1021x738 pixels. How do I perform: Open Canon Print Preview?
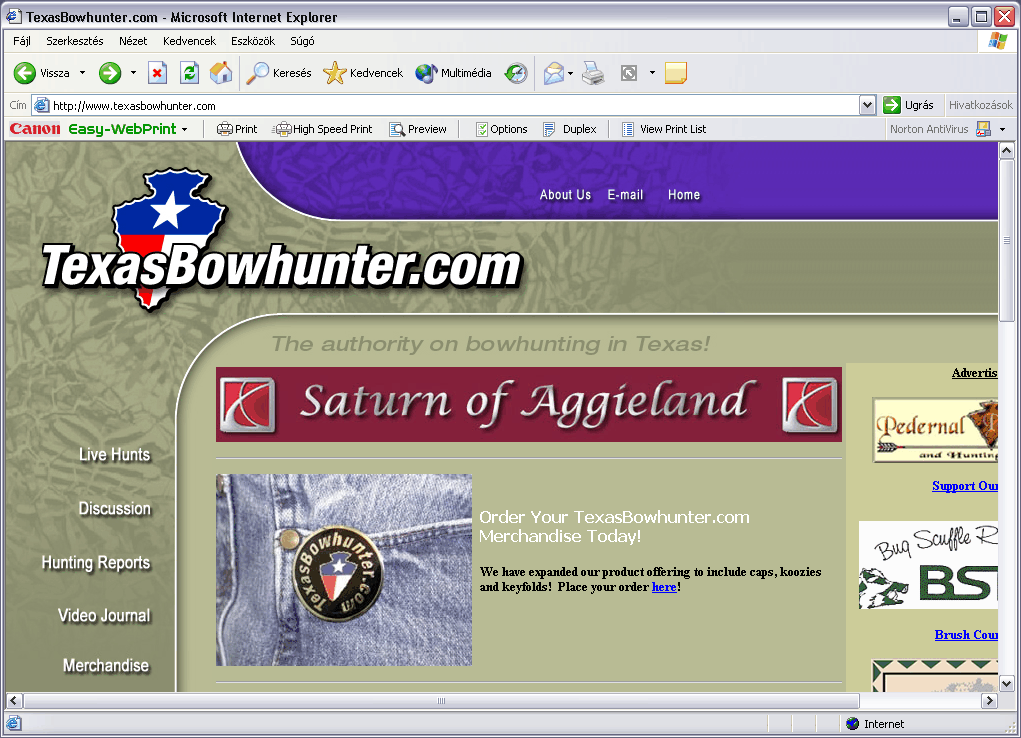[418, 129]
